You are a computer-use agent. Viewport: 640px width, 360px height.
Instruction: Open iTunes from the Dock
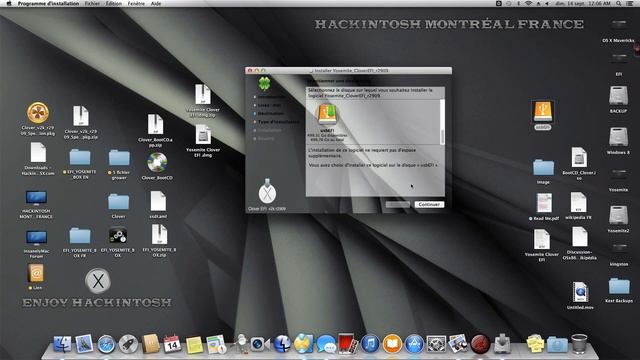pyautogui.click(x=370, y=344)
